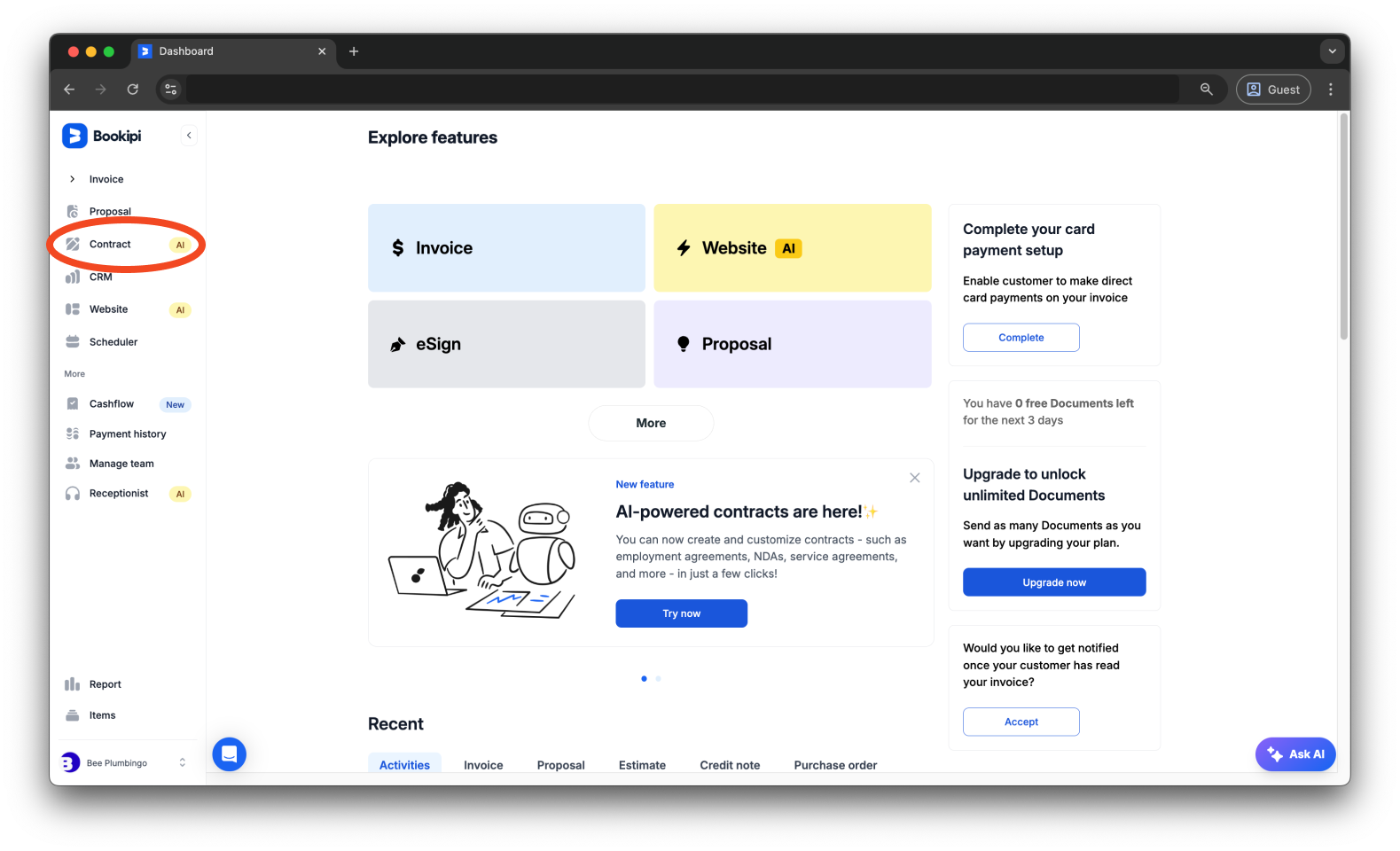The height and width of the screenshot is (851, 1400).
Task: Switch to the Proposal tab in Recent
Action: click(561, 765)
